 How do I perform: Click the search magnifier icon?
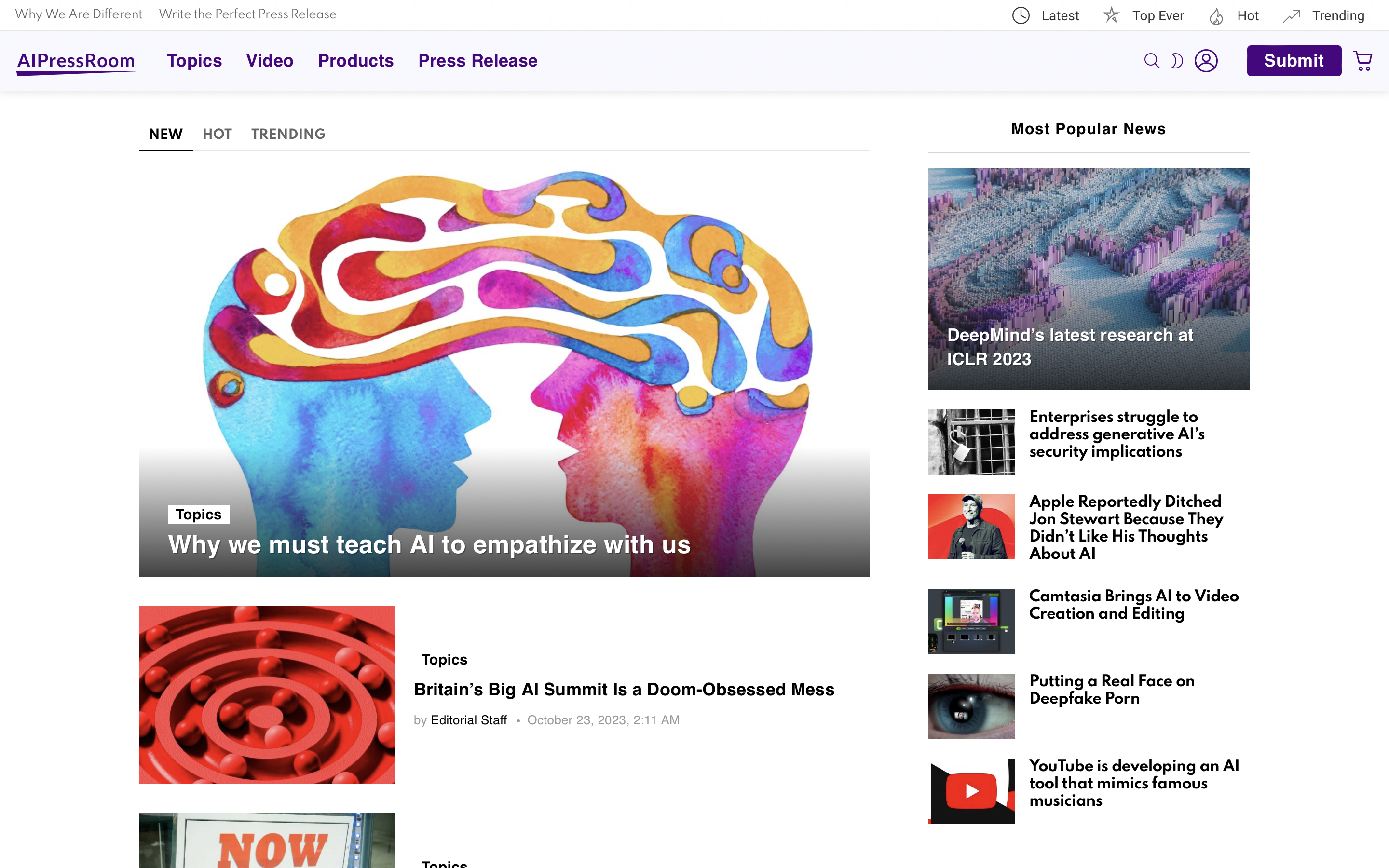click(1151, 61)
